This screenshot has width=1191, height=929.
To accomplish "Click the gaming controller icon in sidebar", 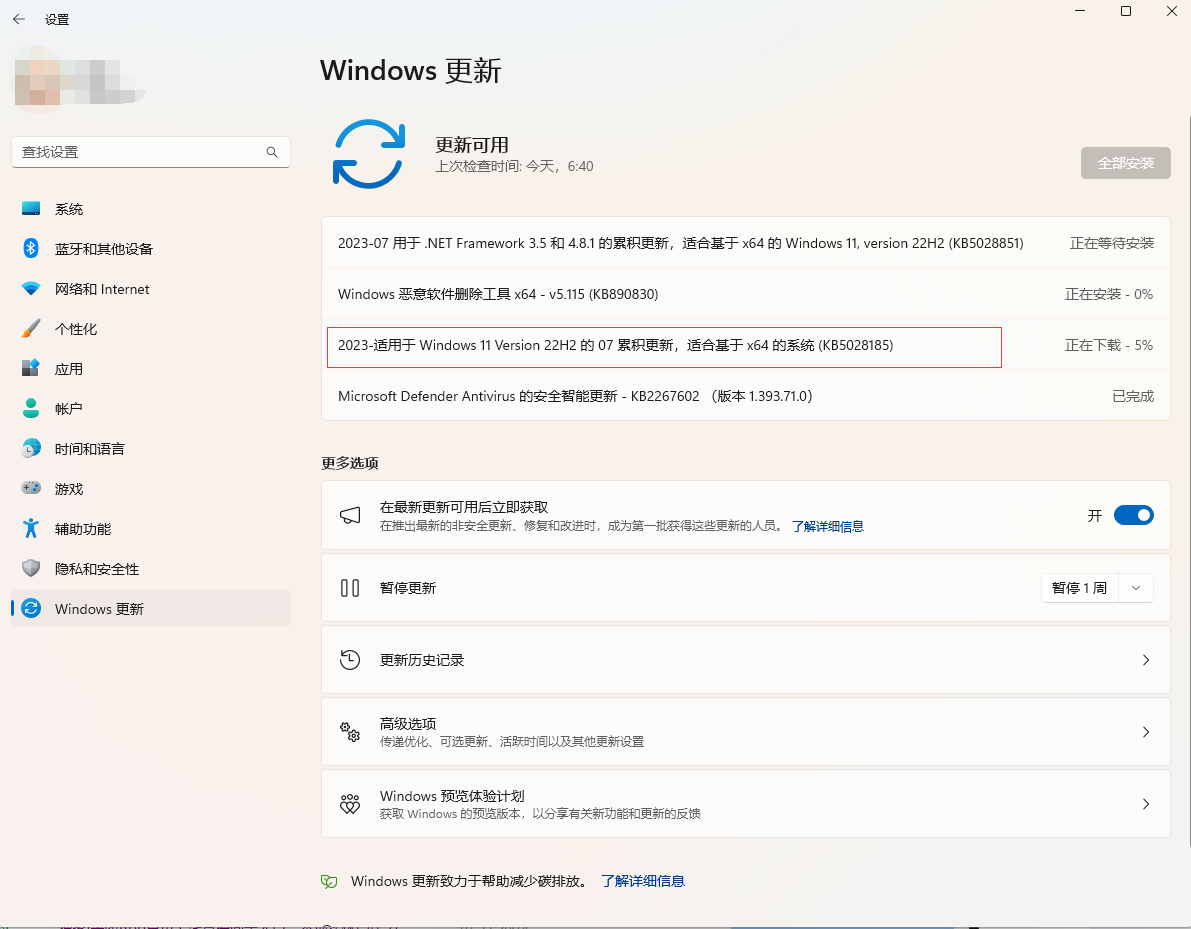I will click(31, 489).
